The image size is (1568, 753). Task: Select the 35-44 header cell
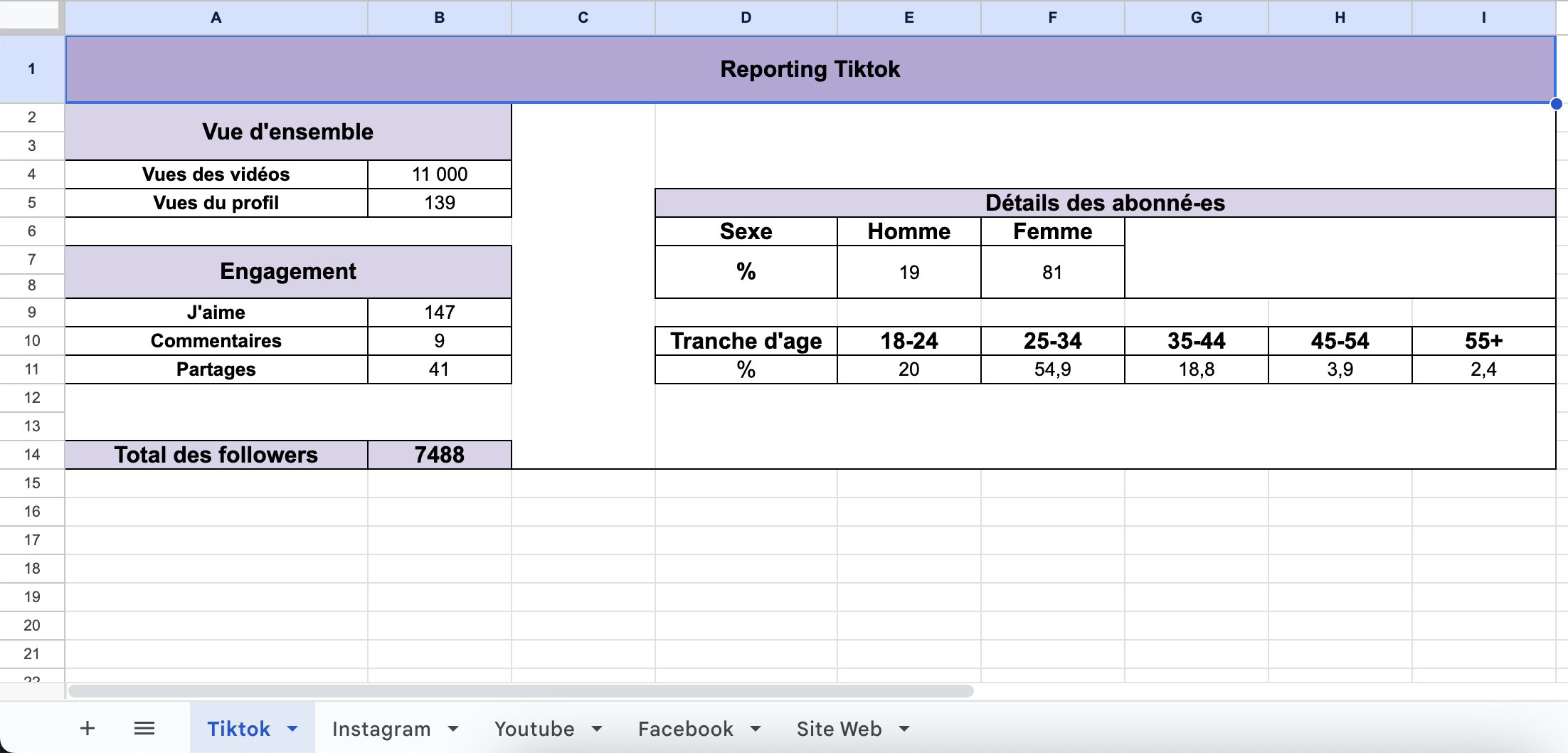click(x=1197, y=341)
